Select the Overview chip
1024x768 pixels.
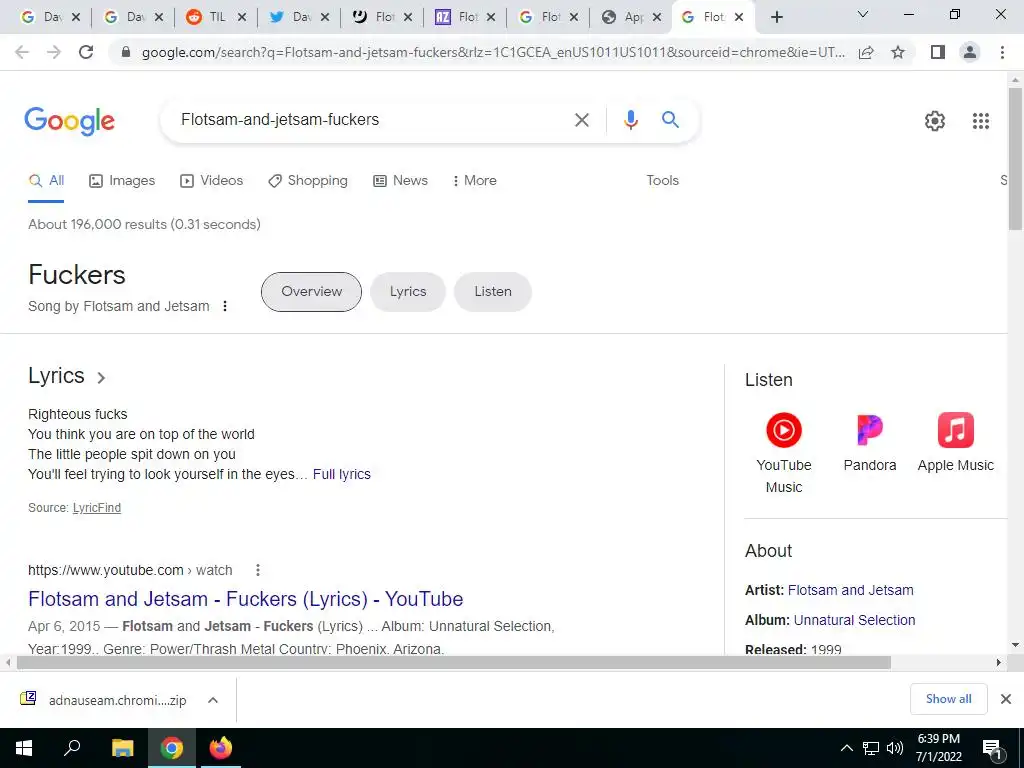click(312, 292)
